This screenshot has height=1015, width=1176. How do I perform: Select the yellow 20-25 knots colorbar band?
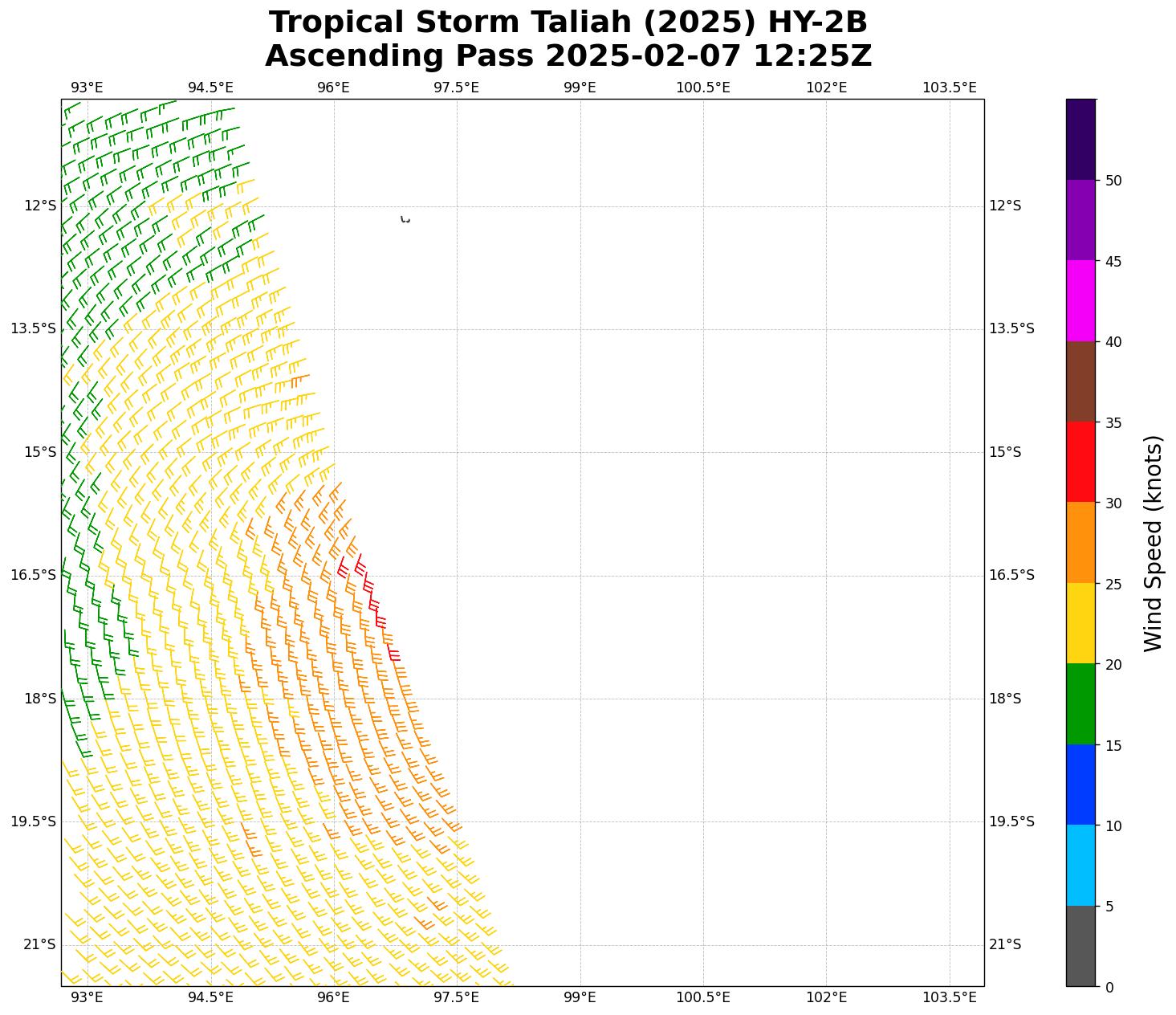(1080, 623)
